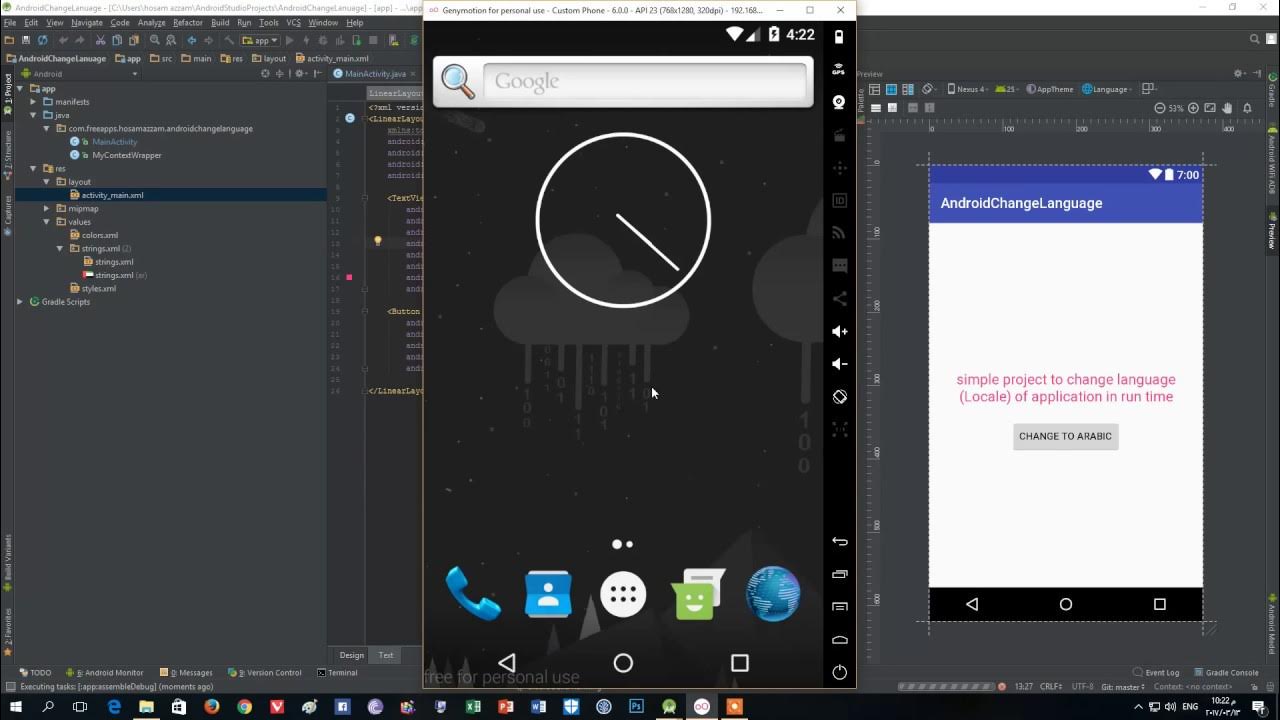Select the Design surface view mode icon
This screenshot has width=1280, height=720.
[874, 89]
